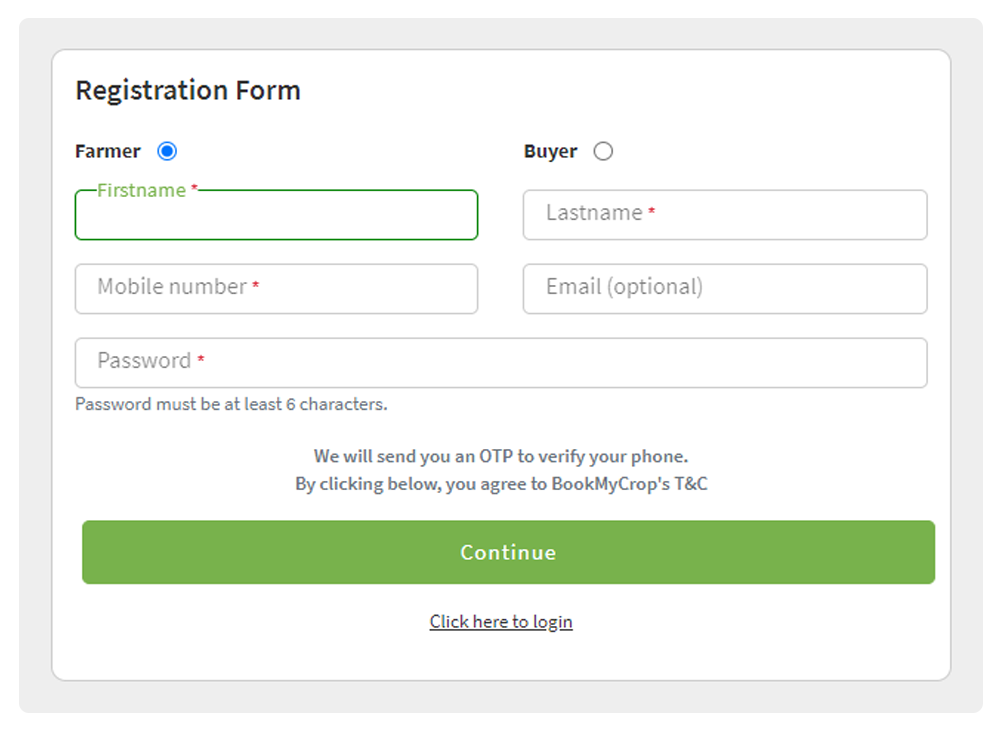Click the Email (optional) input box
Screen dimensions: 997x731
pyautogui.click(x=724, y=288)
